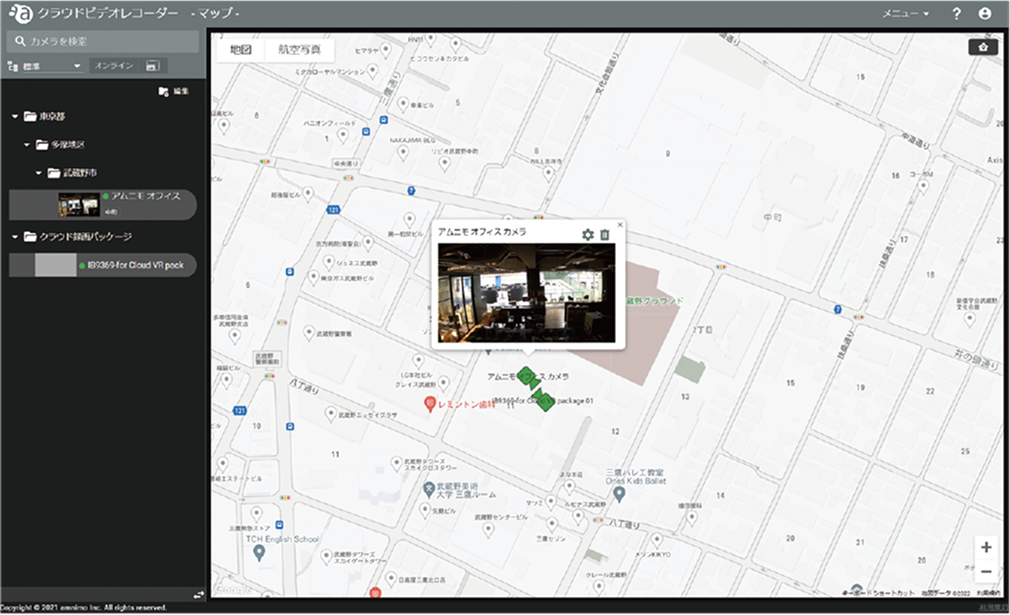Open help via the question mark icon
This screenshot has height=615, width=1010.
coord(957,14)
